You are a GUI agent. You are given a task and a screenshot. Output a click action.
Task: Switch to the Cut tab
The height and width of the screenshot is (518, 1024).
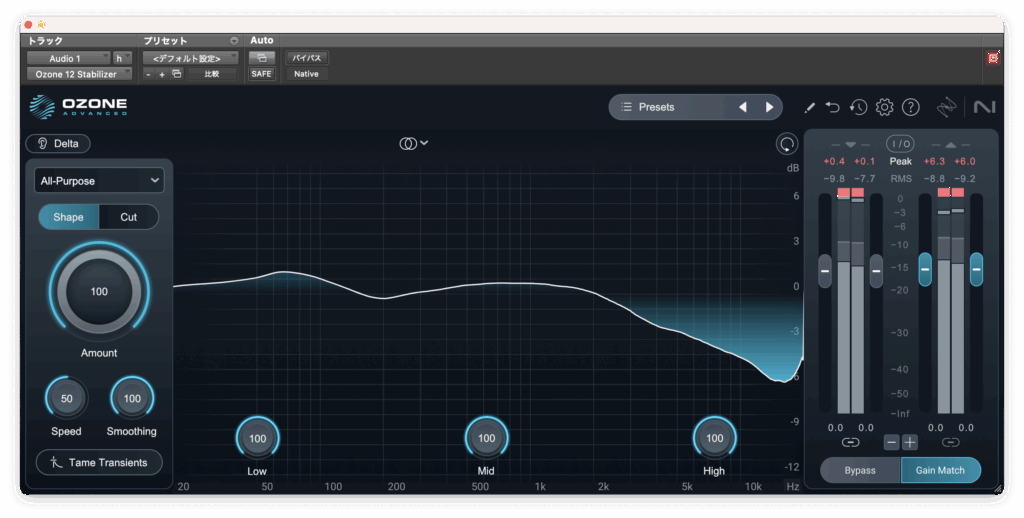pos(128,217)
